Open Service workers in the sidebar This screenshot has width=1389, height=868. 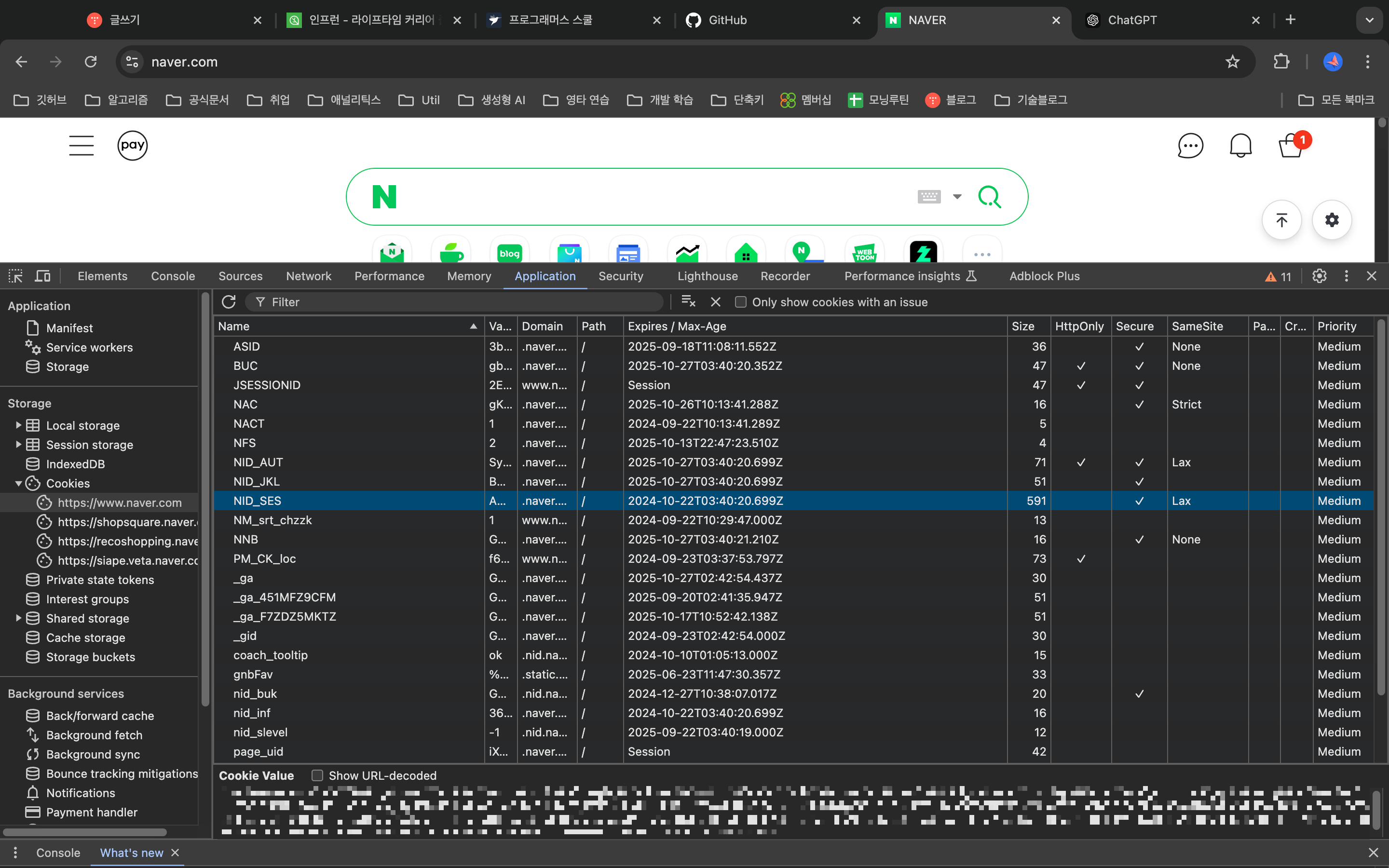click(x=89, y=347)
